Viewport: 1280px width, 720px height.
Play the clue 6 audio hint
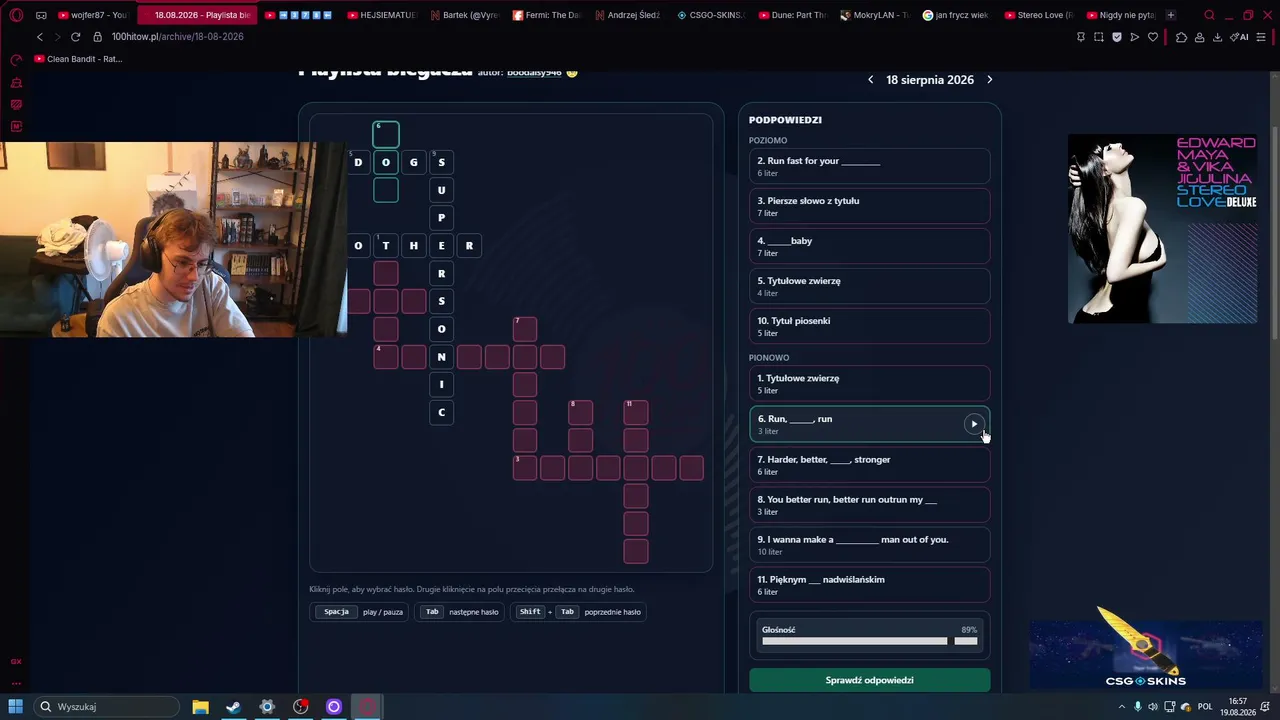coord(974,424)
